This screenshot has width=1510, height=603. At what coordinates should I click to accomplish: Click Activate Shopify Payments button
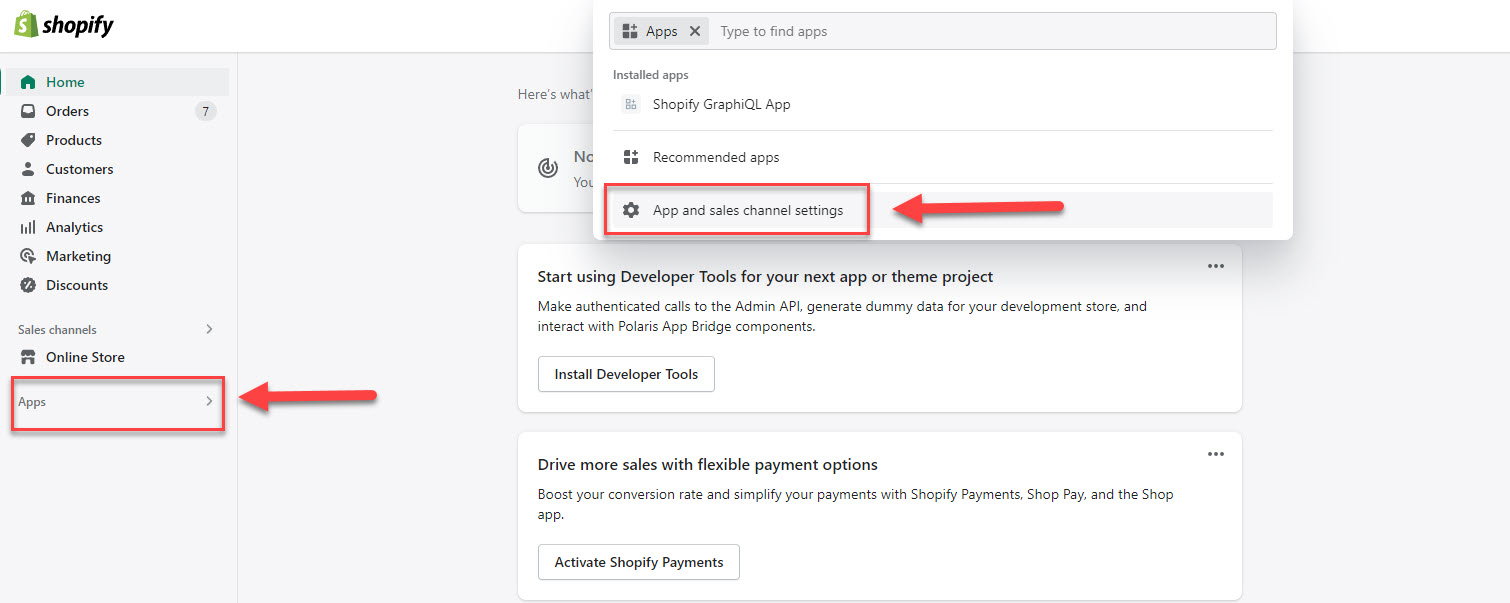(x=639, y=562)
